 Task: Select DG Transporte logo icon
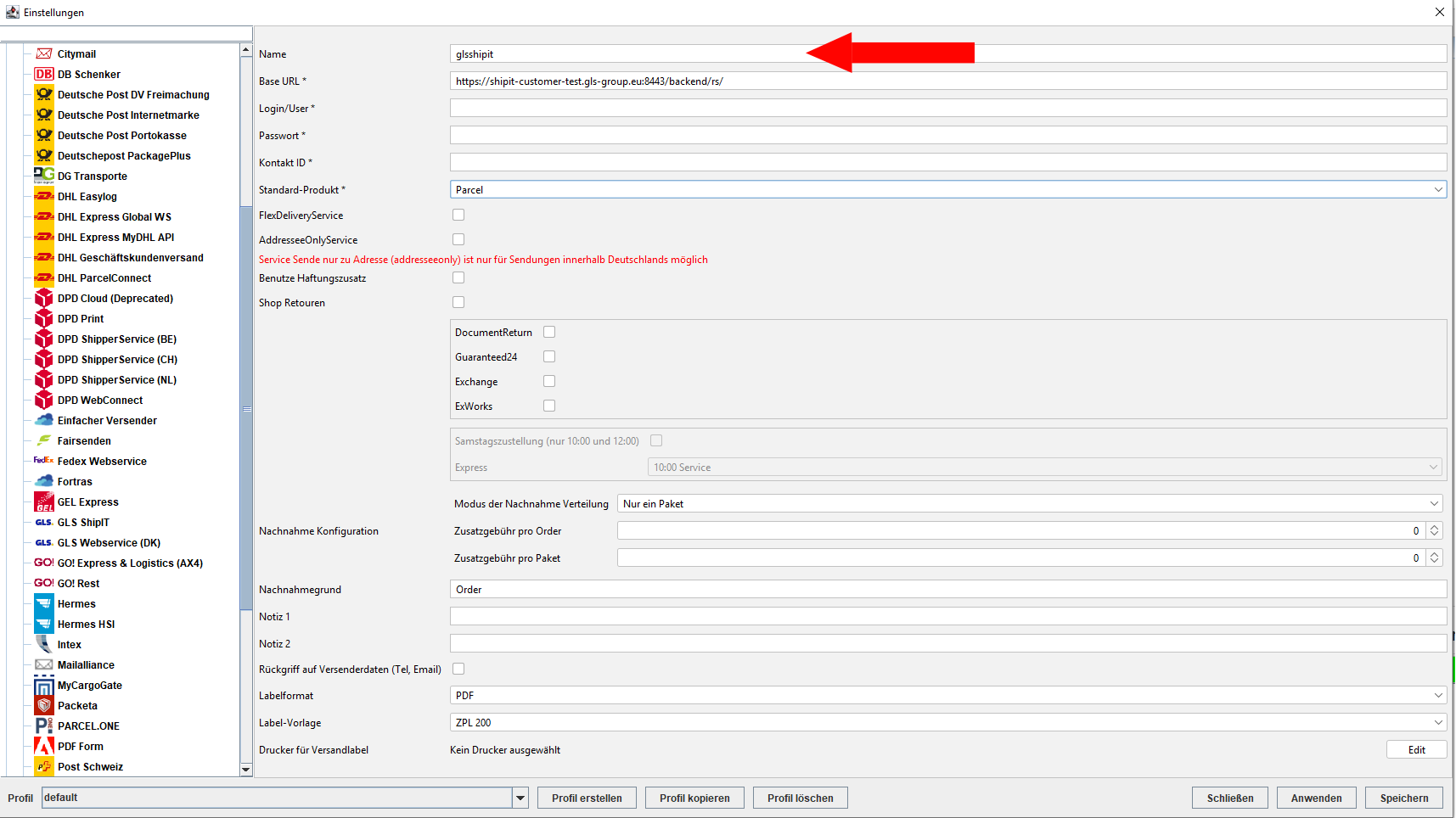(44, 176)
